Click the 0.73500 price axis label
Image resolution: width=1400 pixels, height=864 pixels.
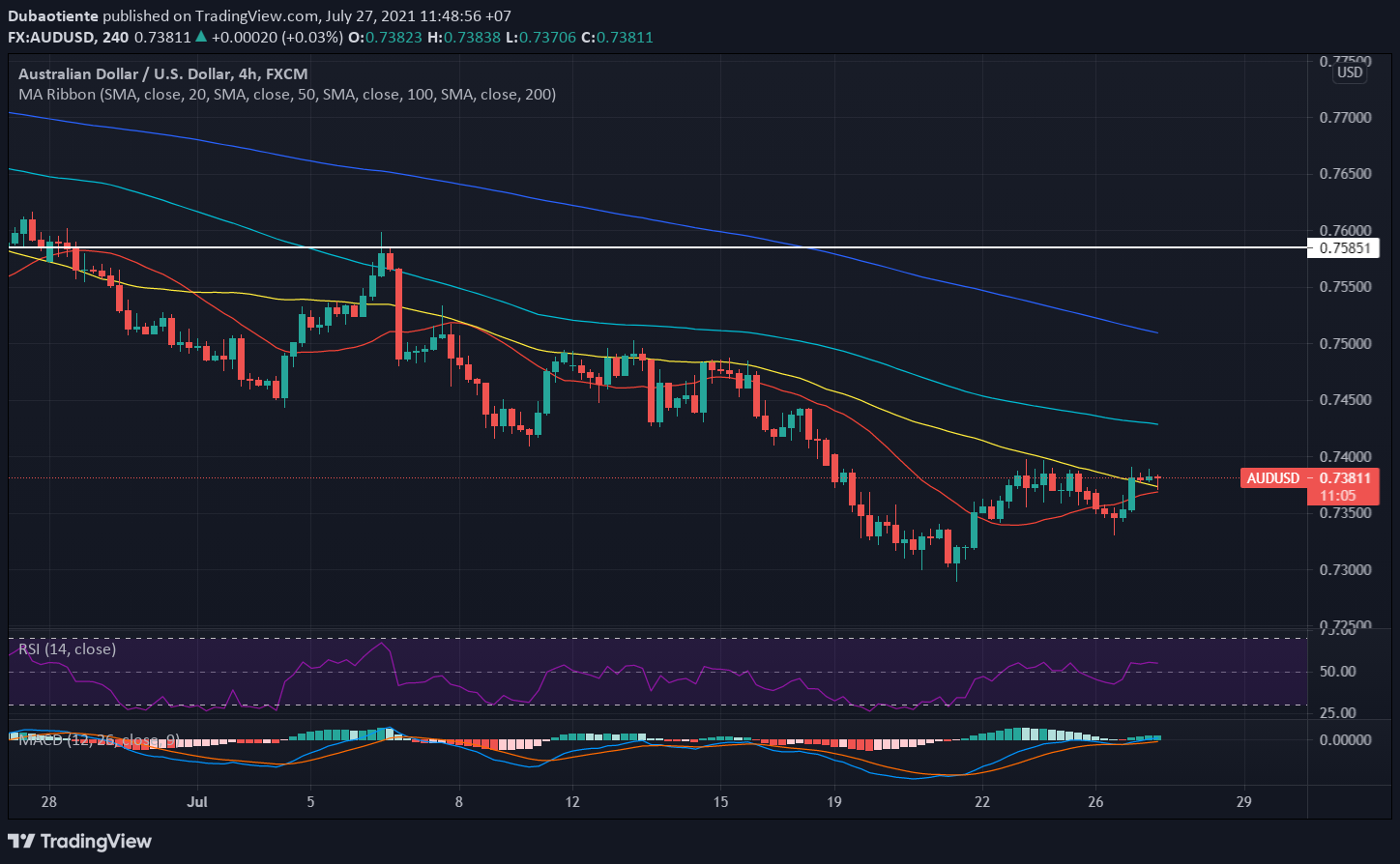1346,513
